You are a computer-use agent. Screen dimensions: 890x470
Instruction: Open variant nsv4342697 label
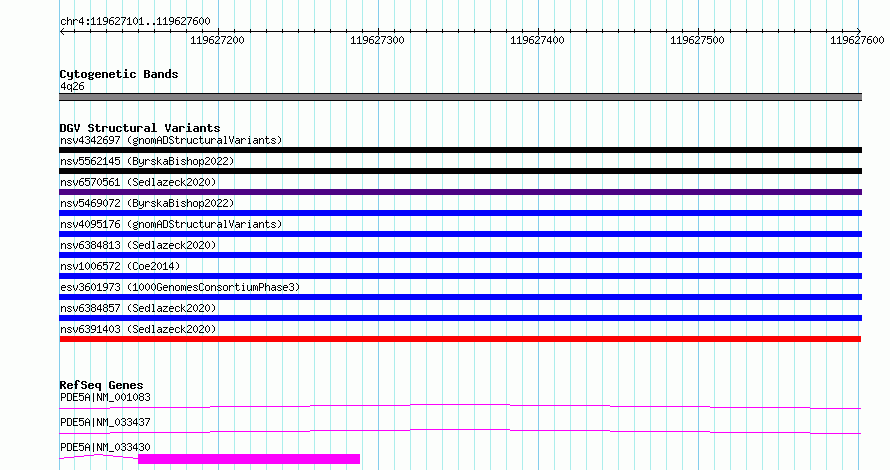171,140
